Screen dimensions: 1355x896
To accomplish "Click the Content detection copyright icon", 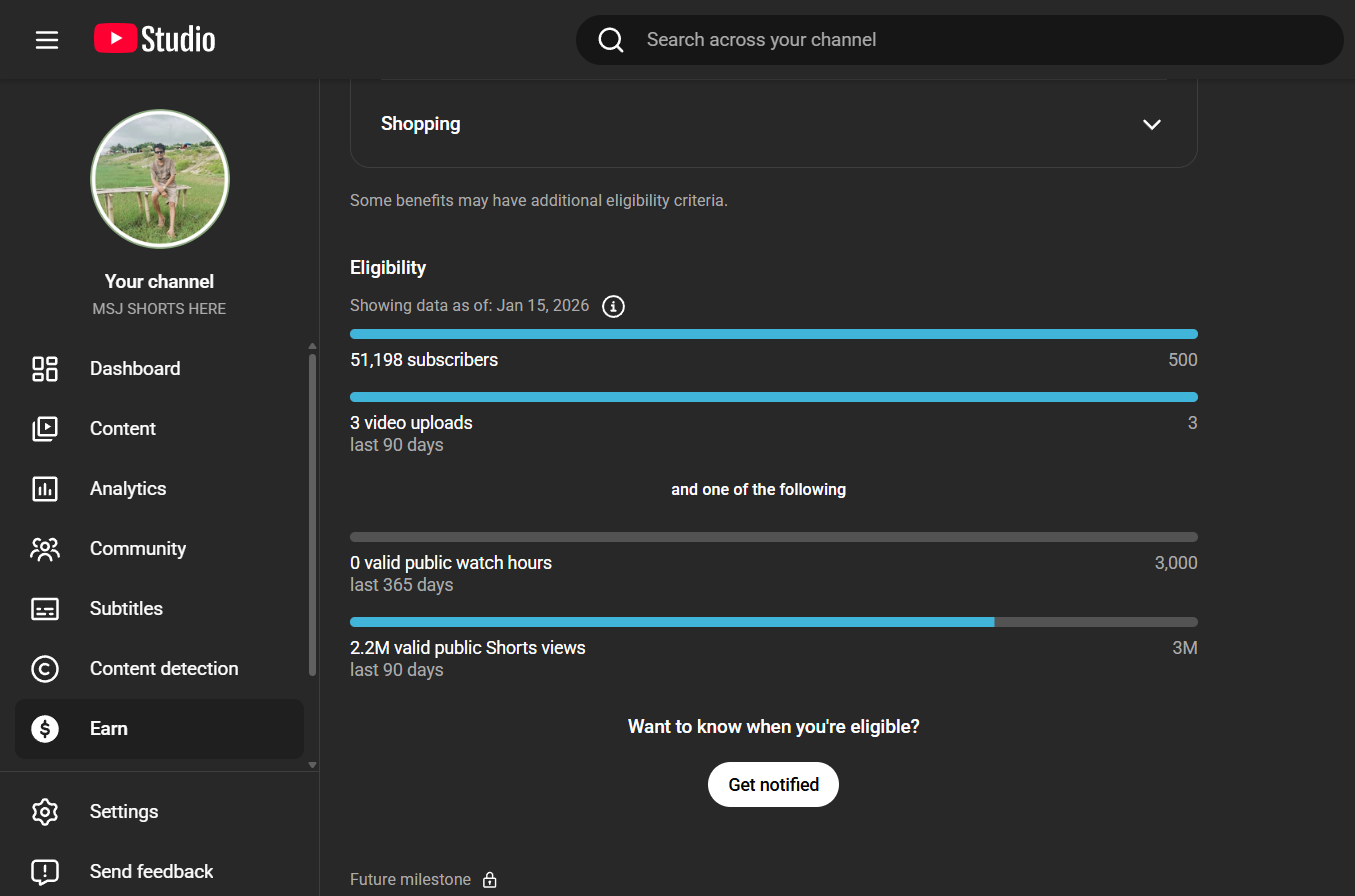I will 45,669.
